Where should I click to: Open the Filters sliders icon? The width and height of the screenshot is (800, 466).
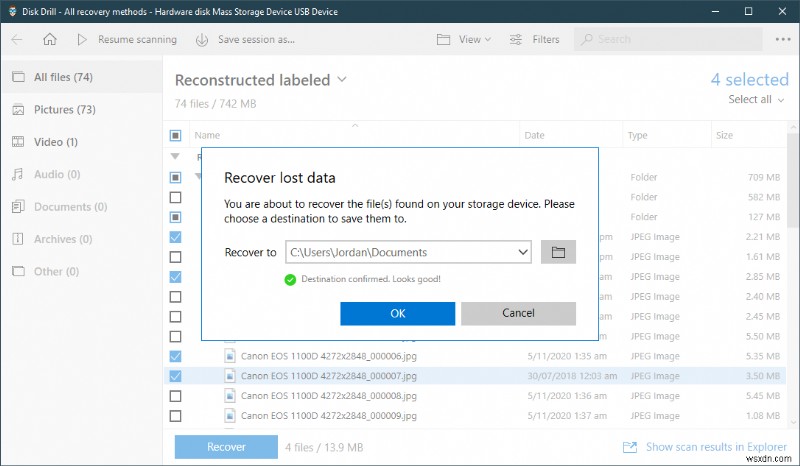(516, 40)
